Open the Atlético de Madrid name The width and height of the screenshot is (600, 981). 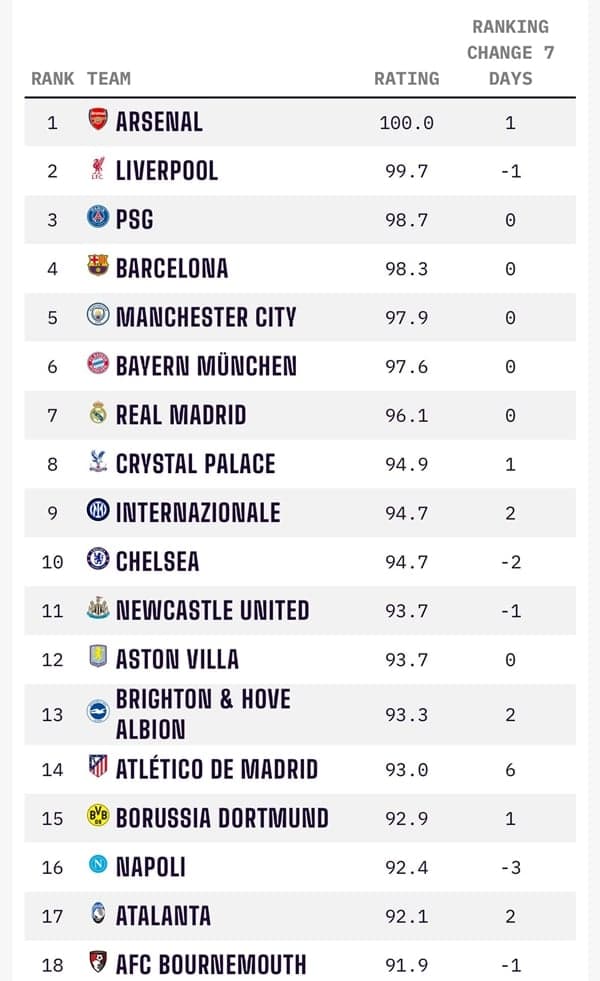point(216,768)
